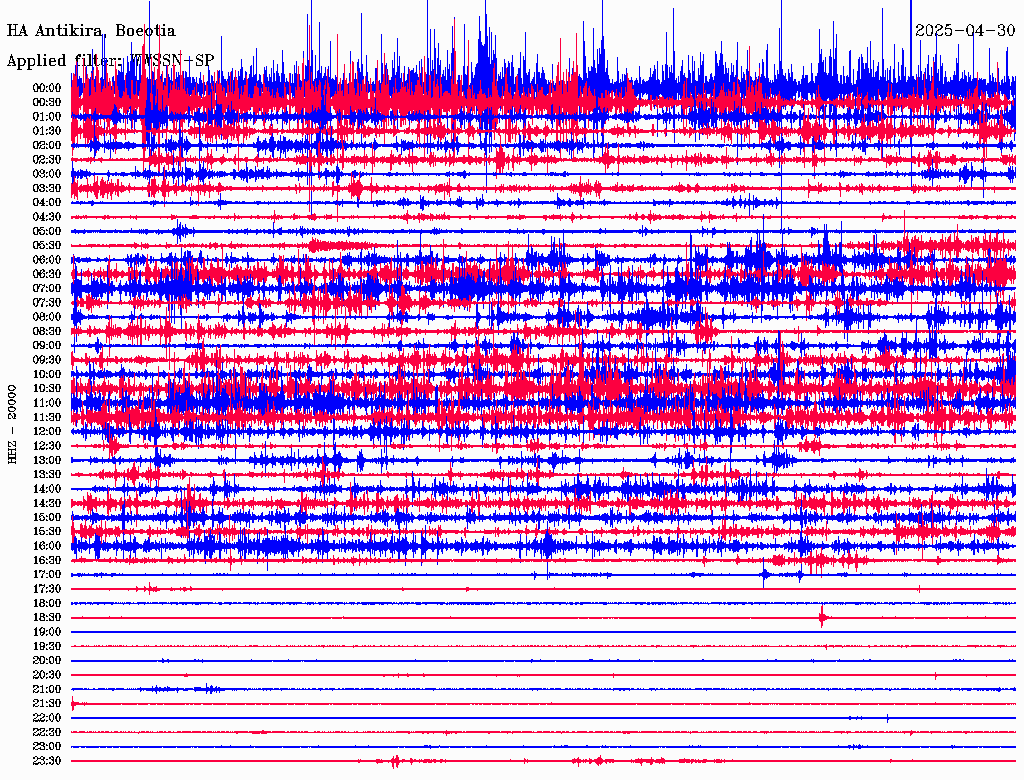Select the 07:30 time label

click(x=47, y=303)
